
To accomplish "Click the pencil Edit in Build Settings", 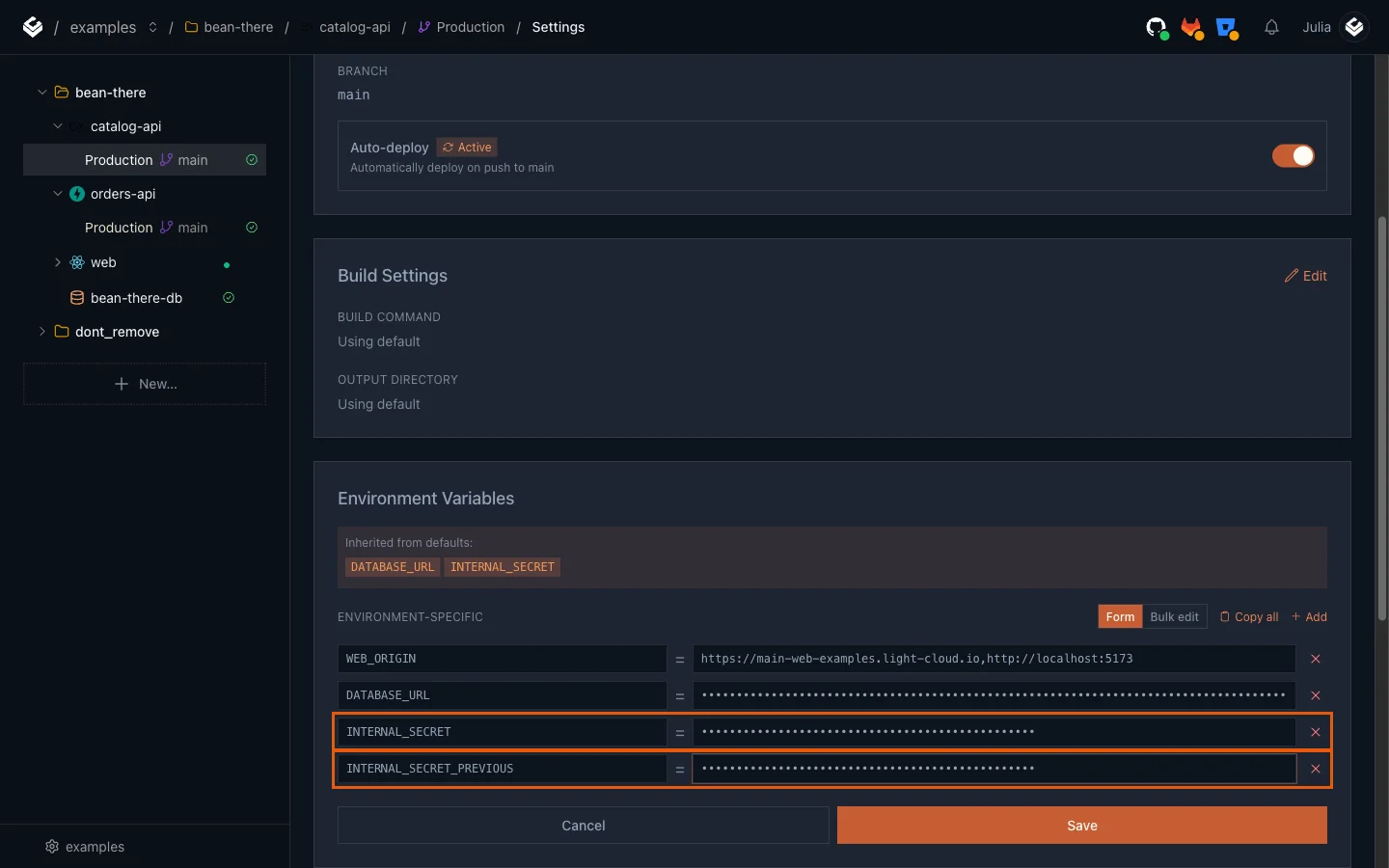I will tap(1305, 276).
